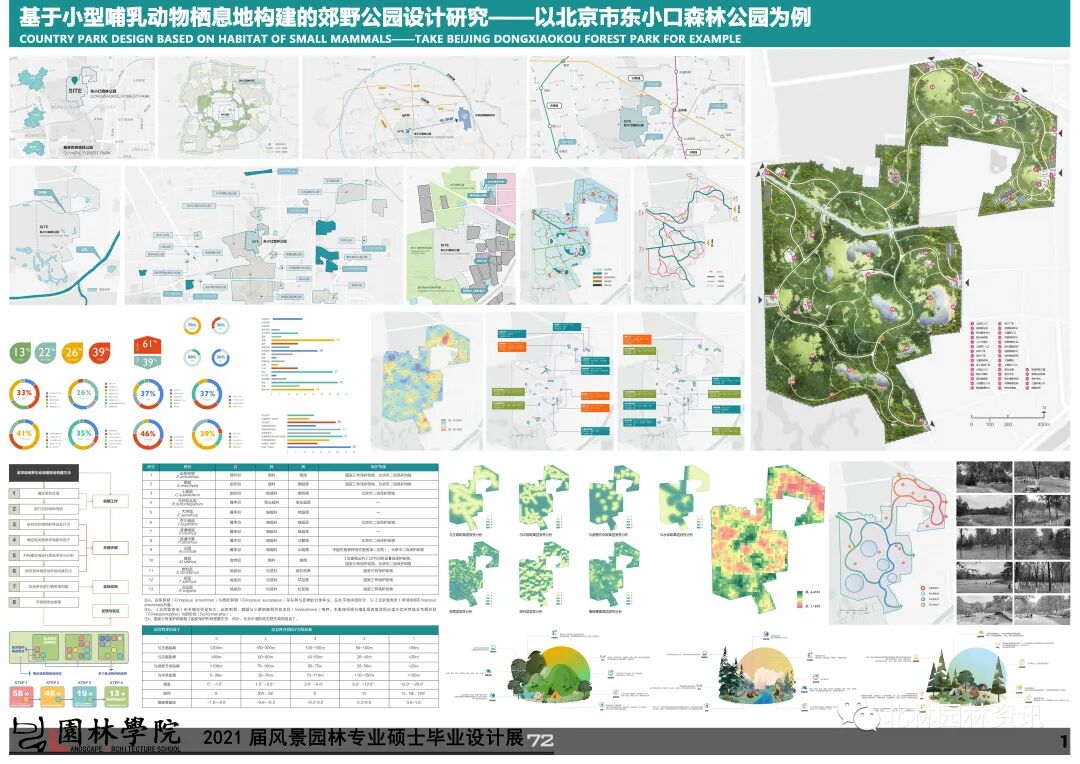Screen dimensions: 1080x764
Task: Select the "35%" donut chart
Action: 83,435
